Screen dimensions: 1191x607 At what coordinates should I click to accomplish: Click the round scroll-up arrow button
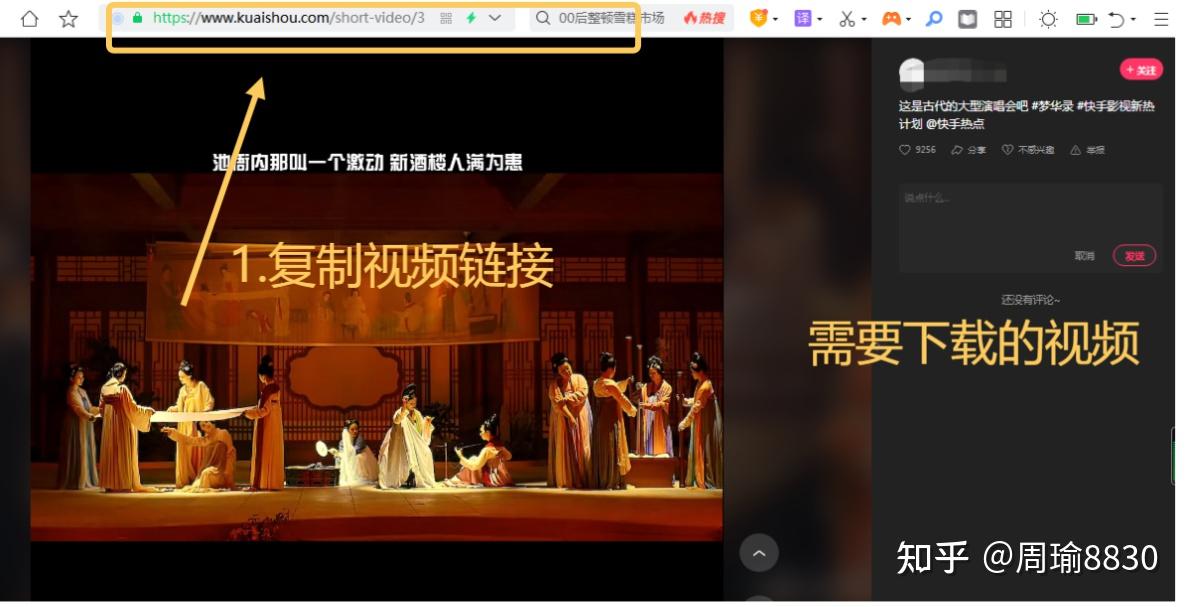click(x=758, y=553)
